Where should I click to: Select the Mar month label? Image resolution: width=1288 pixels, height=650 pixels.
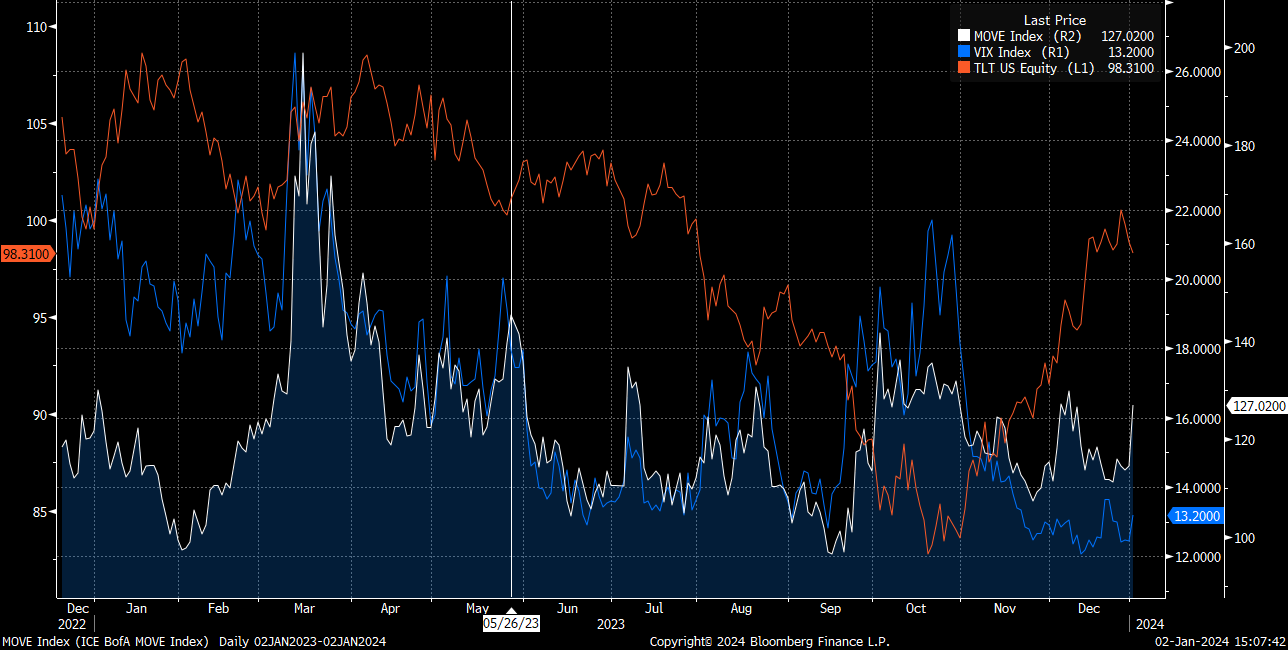(304, 608)
